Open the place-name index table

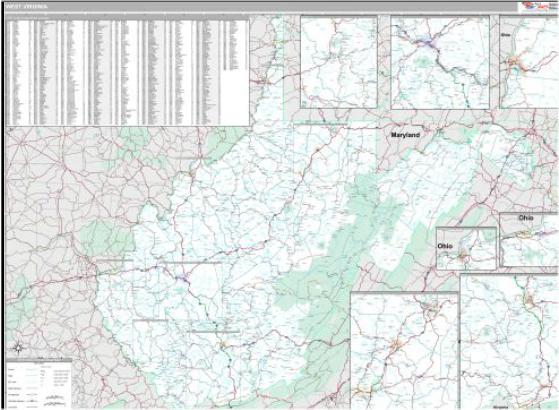click(128, 71)
